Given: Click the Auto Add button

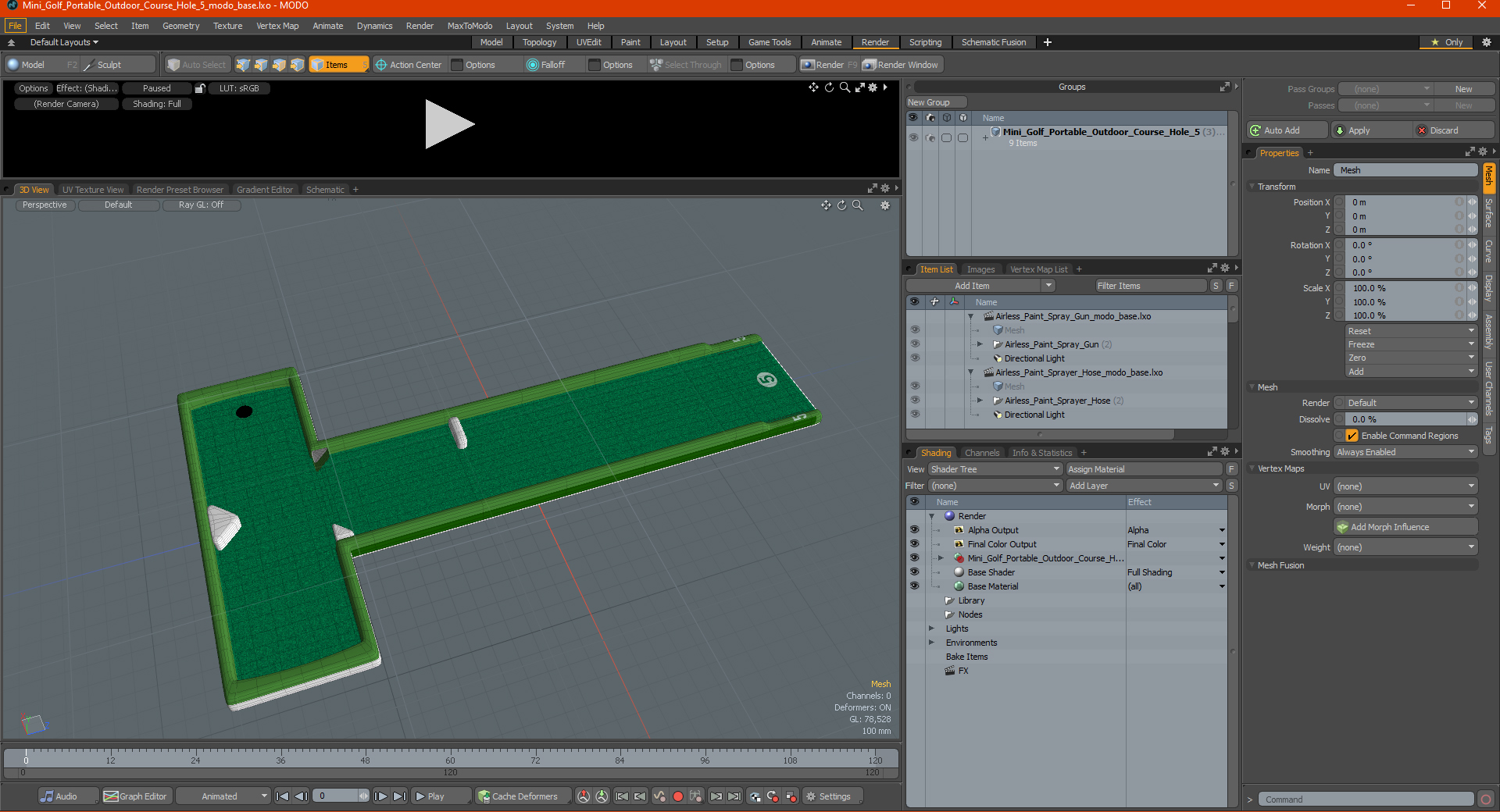Looking at the screenshot, I should (1287, 130).
